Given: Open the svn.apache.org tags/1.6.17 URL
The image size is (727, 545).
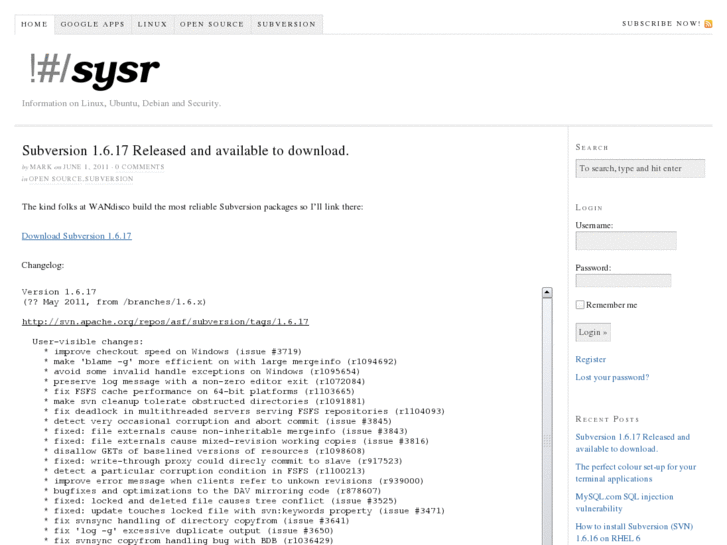Looking at the screenshot, I should (166, 321).
